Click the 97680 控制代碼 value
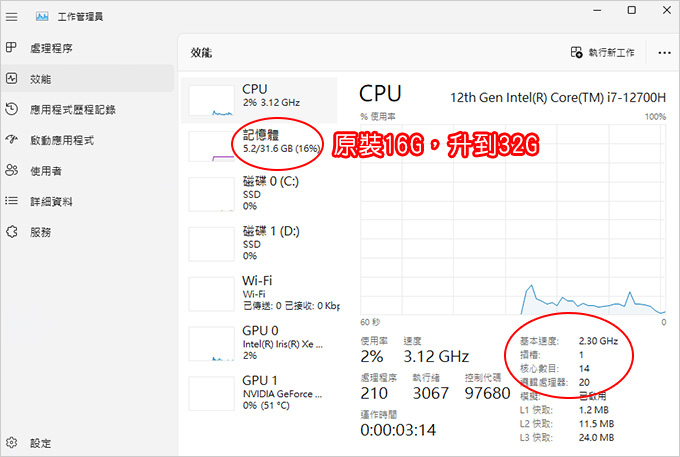 [487, 393]
